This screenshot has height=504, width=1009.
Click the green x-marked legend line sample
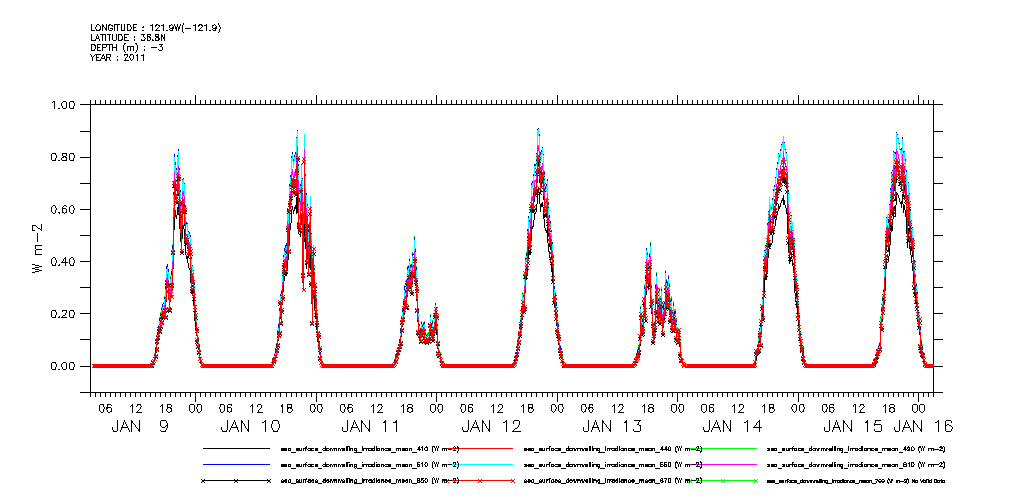[721, 481]
